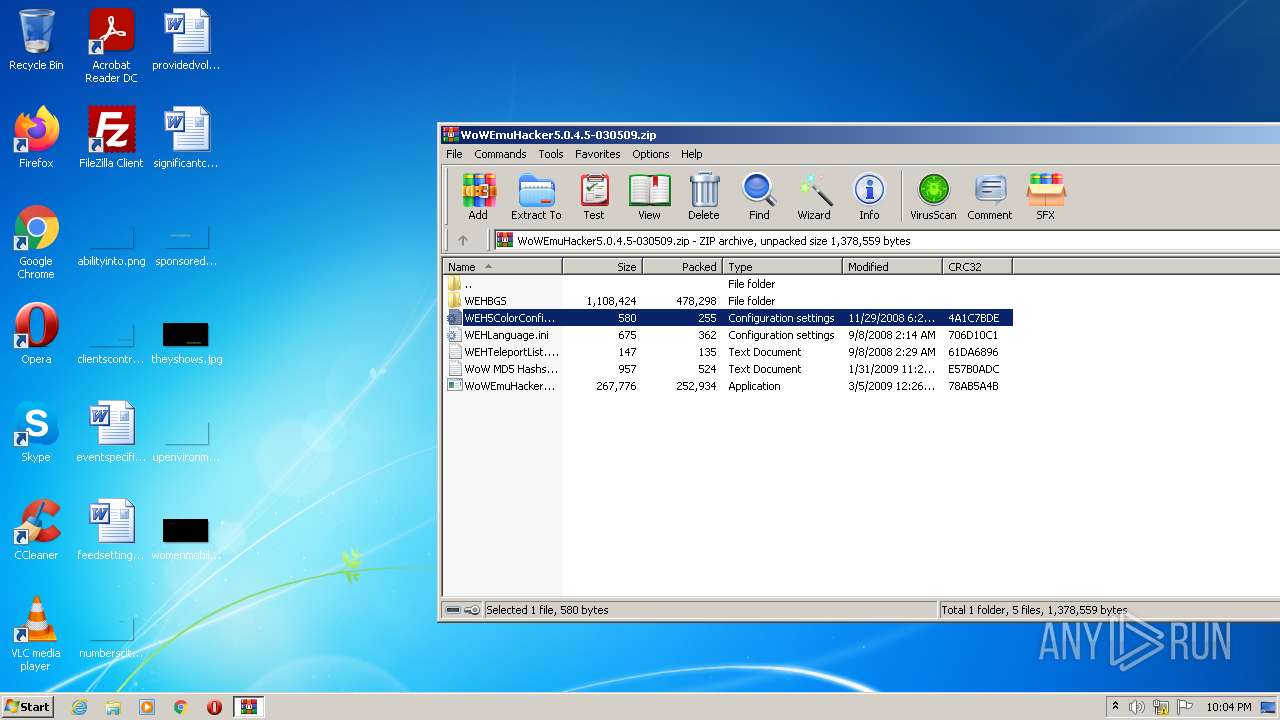
Task: Open the CCleaner desktop shortcut
Action: click(36, 530)
